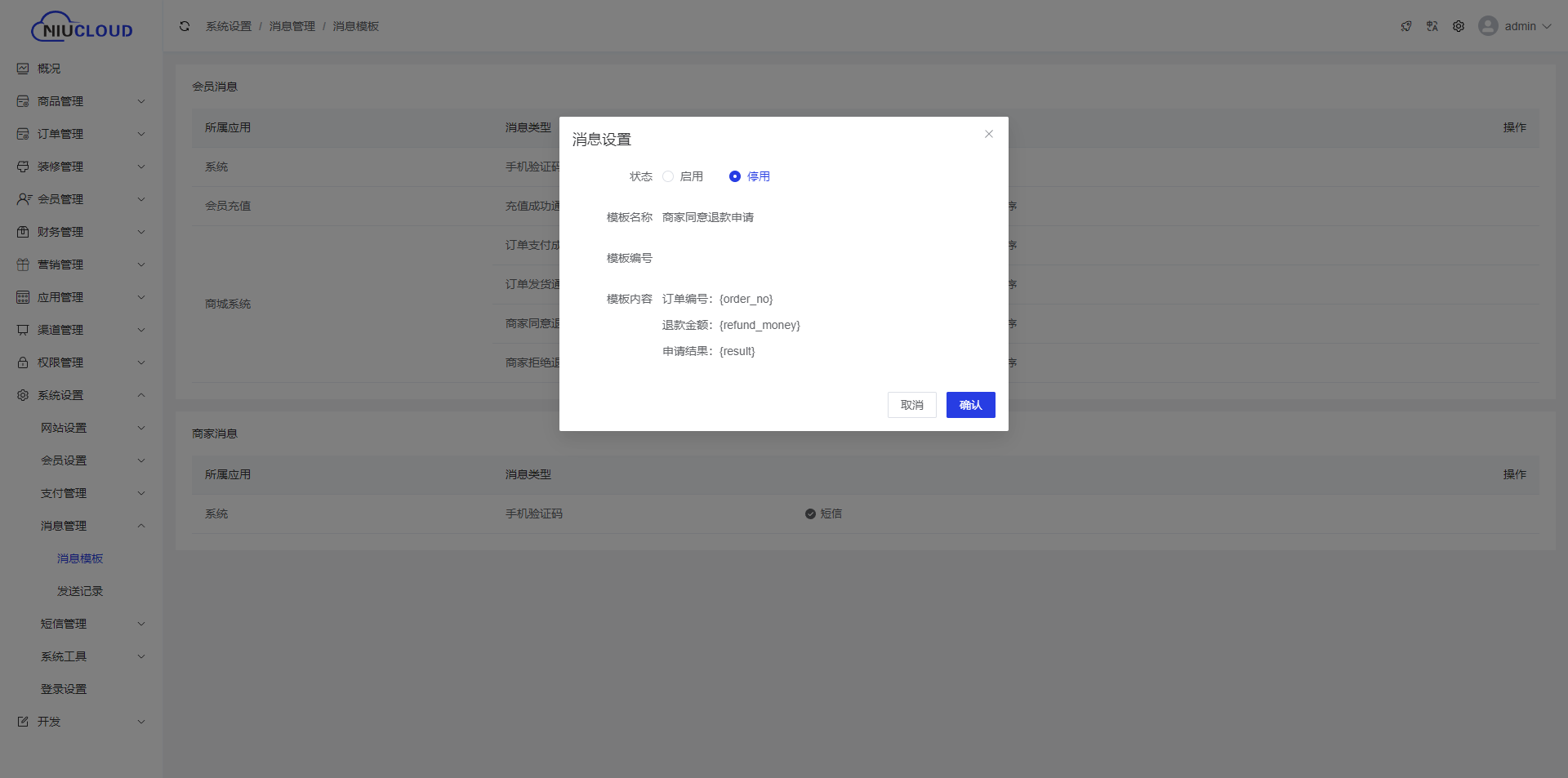Click the 概况 overview sidebar icon
The image size is (1568, 778).
pos(23,69)
